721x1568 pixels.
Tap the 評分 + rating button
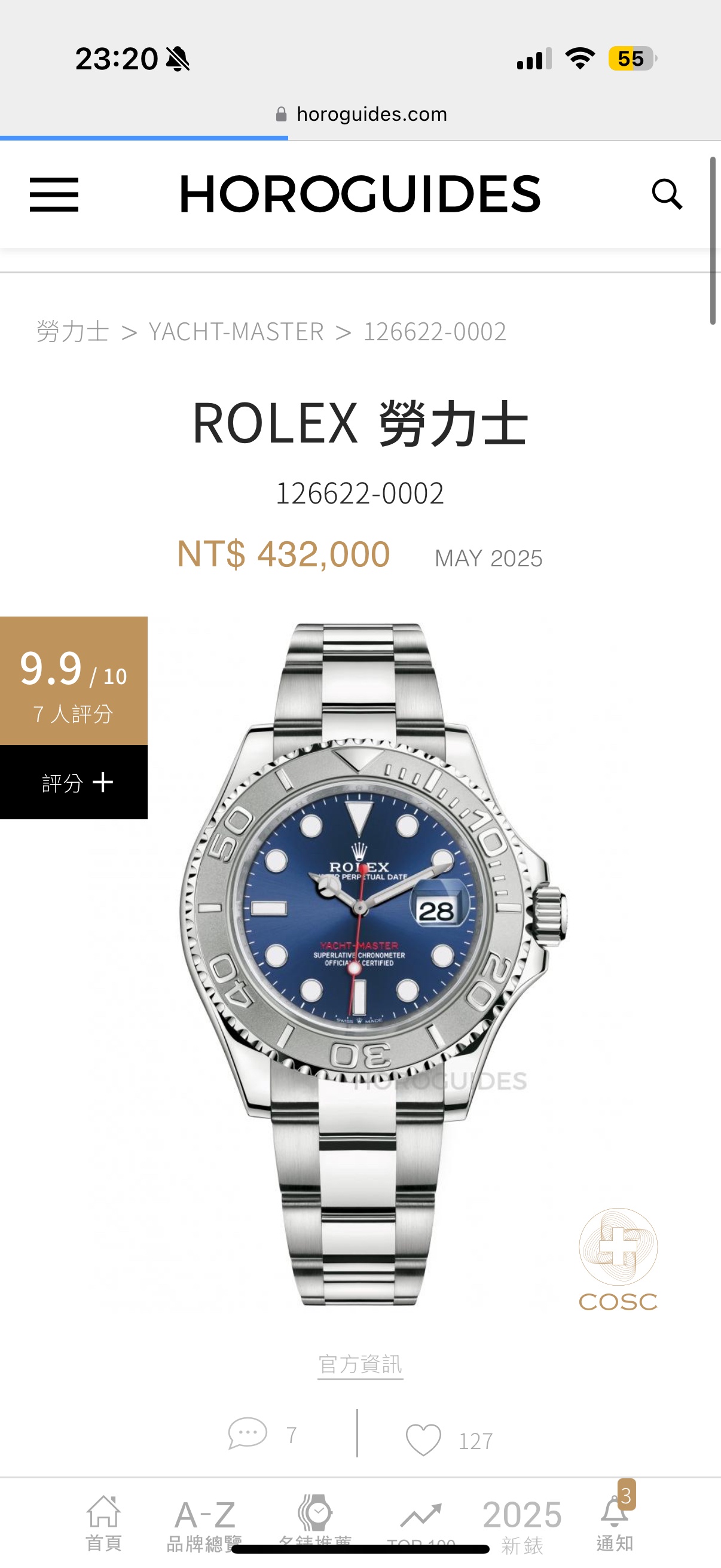pos(74,782)
